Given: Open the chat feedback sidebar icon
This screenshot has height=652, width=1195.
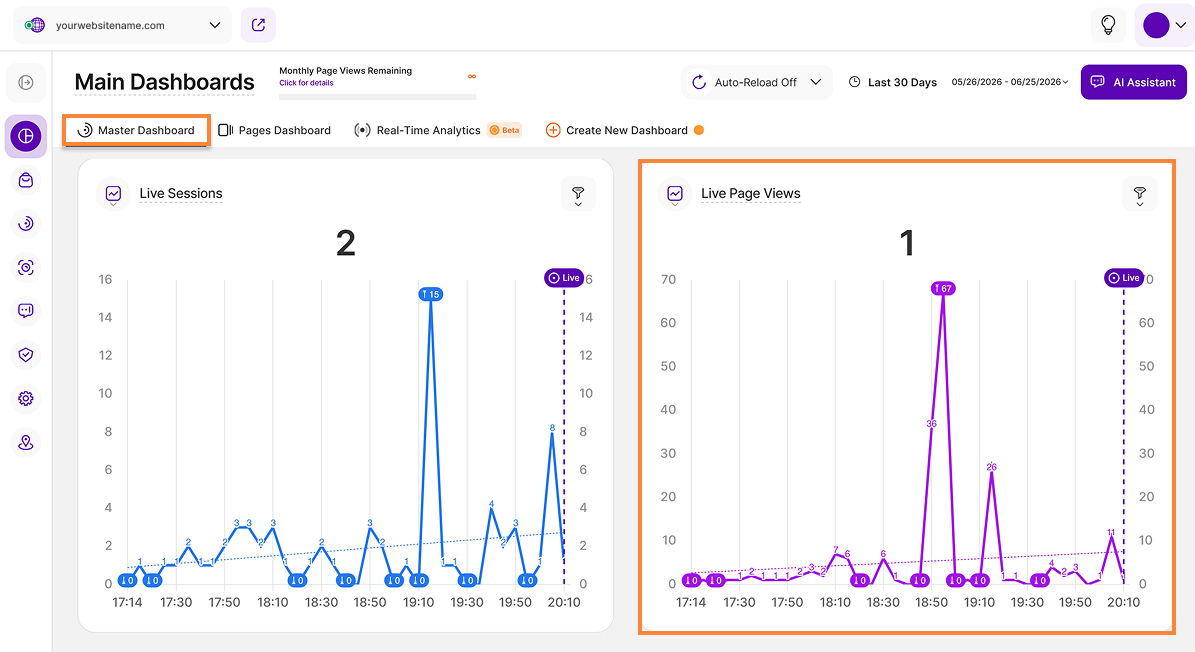Looking at the screenshot, I should [x=26, y=311].
